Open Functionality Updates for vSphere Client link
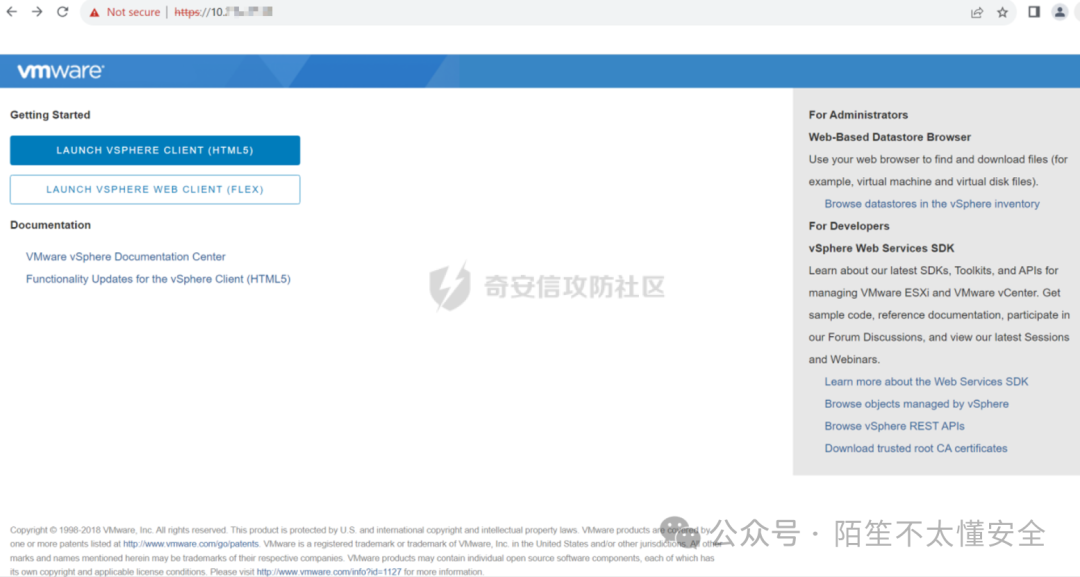 [x=158, y=279]
